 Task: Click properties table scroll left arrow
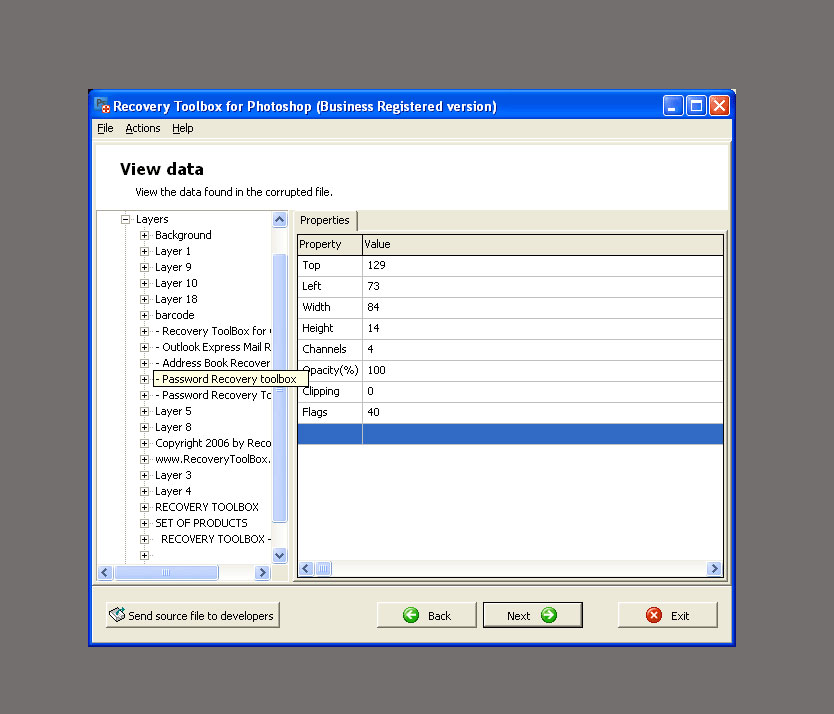coord(305,569)
